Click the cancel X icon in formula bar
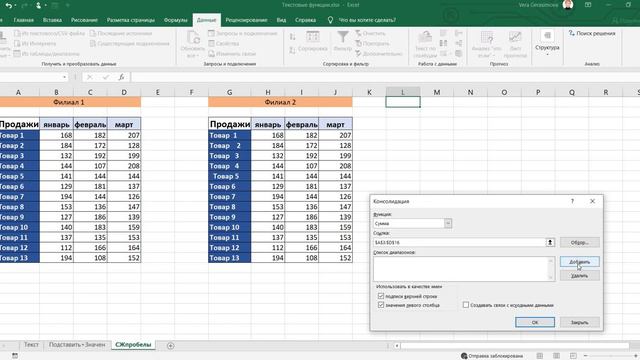640x360 pixels. [x=90, y=77]
